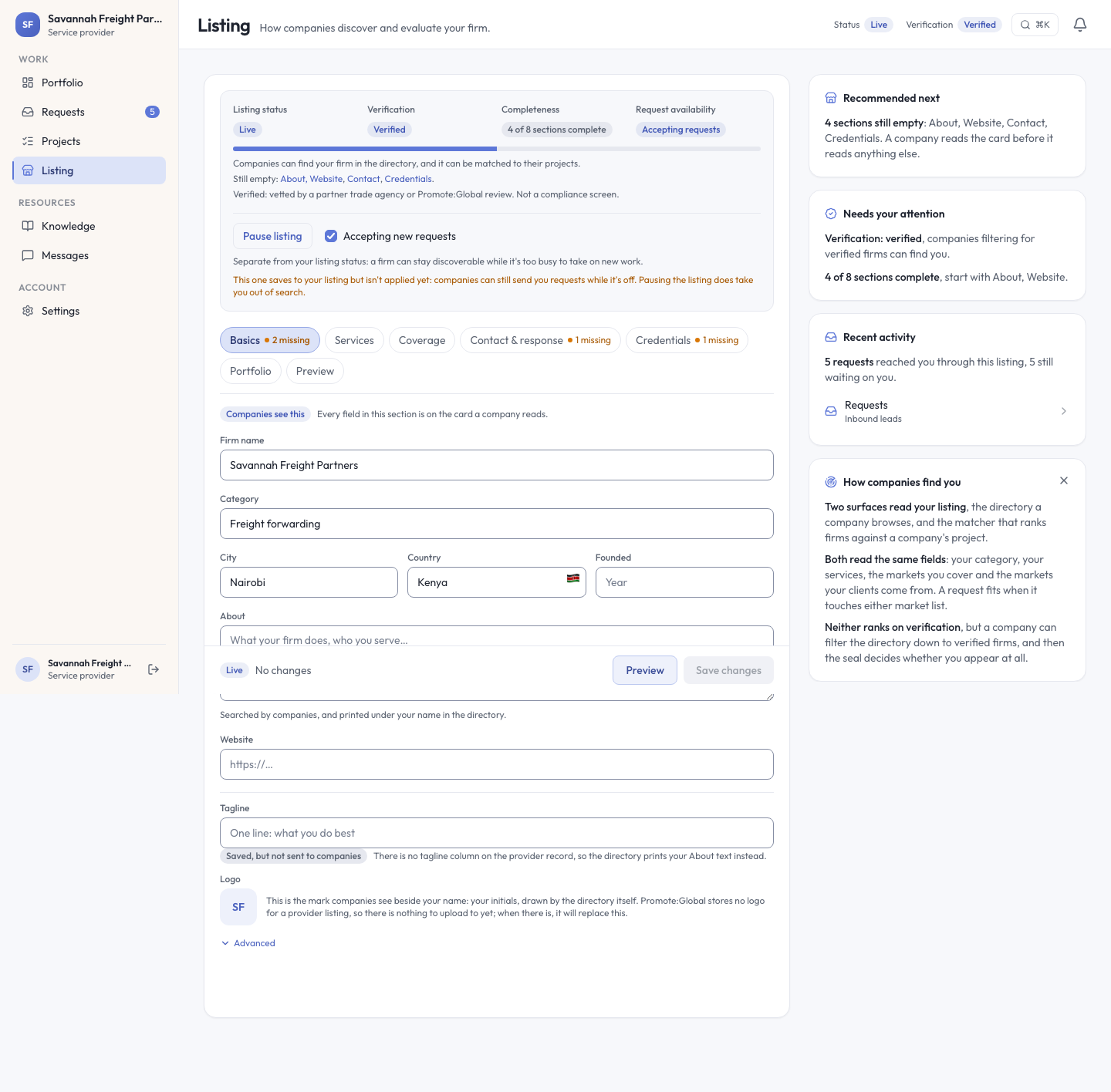Click the Accepting requests pill
Viewport: 1111px width, 1092px height.
click(680, 130)
